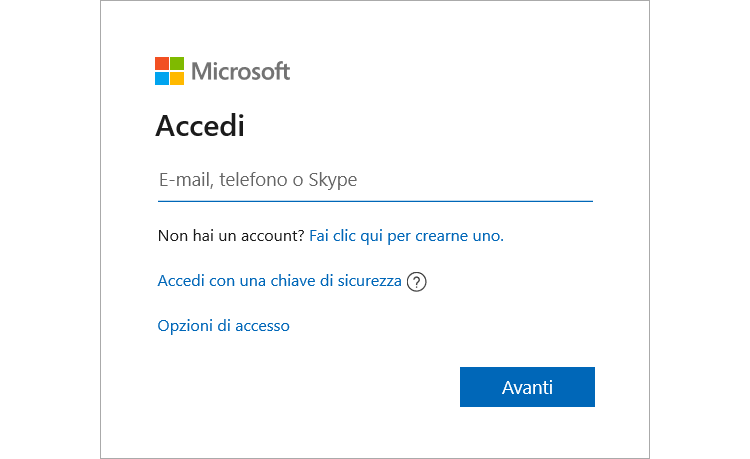Click the 'Non hai un account?' text

click(231, 236)
